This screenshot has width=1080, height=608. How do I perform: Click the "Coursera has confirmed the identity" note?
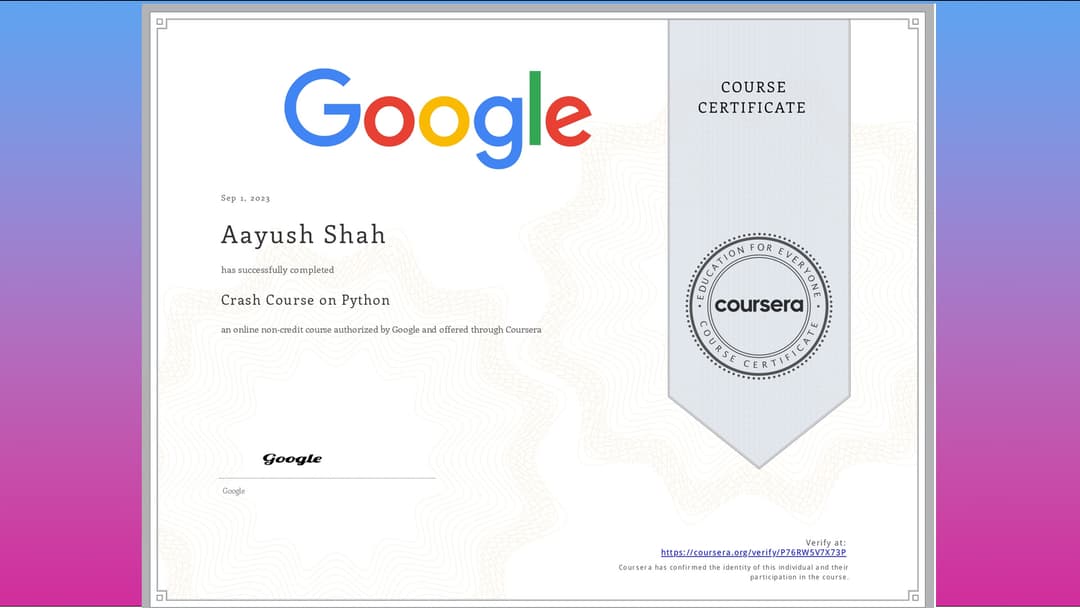click(734, 572)
